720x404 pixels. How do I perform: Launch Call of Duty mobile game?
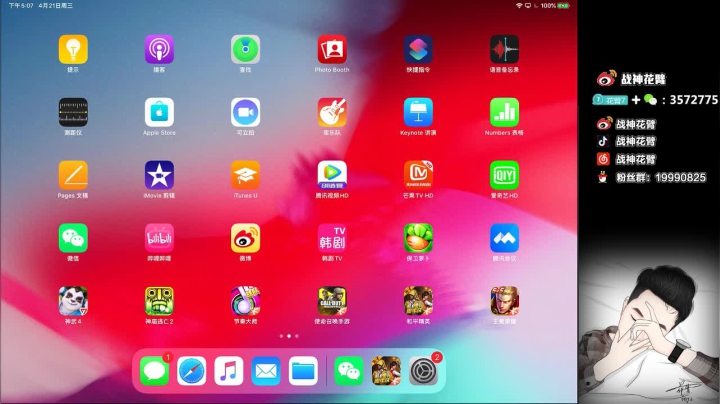[332, 301]
